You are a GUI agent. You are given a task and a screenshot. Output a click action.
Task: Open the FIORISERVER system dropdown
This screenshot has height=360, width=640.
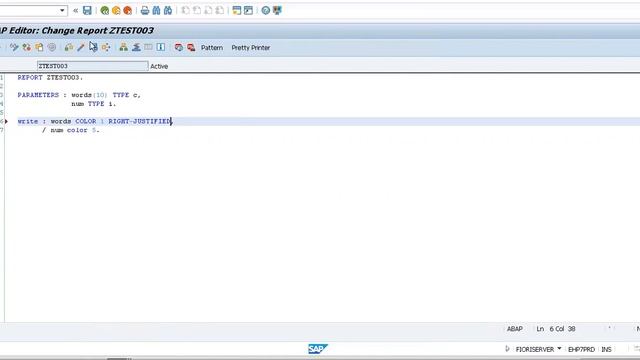[559, 349]
